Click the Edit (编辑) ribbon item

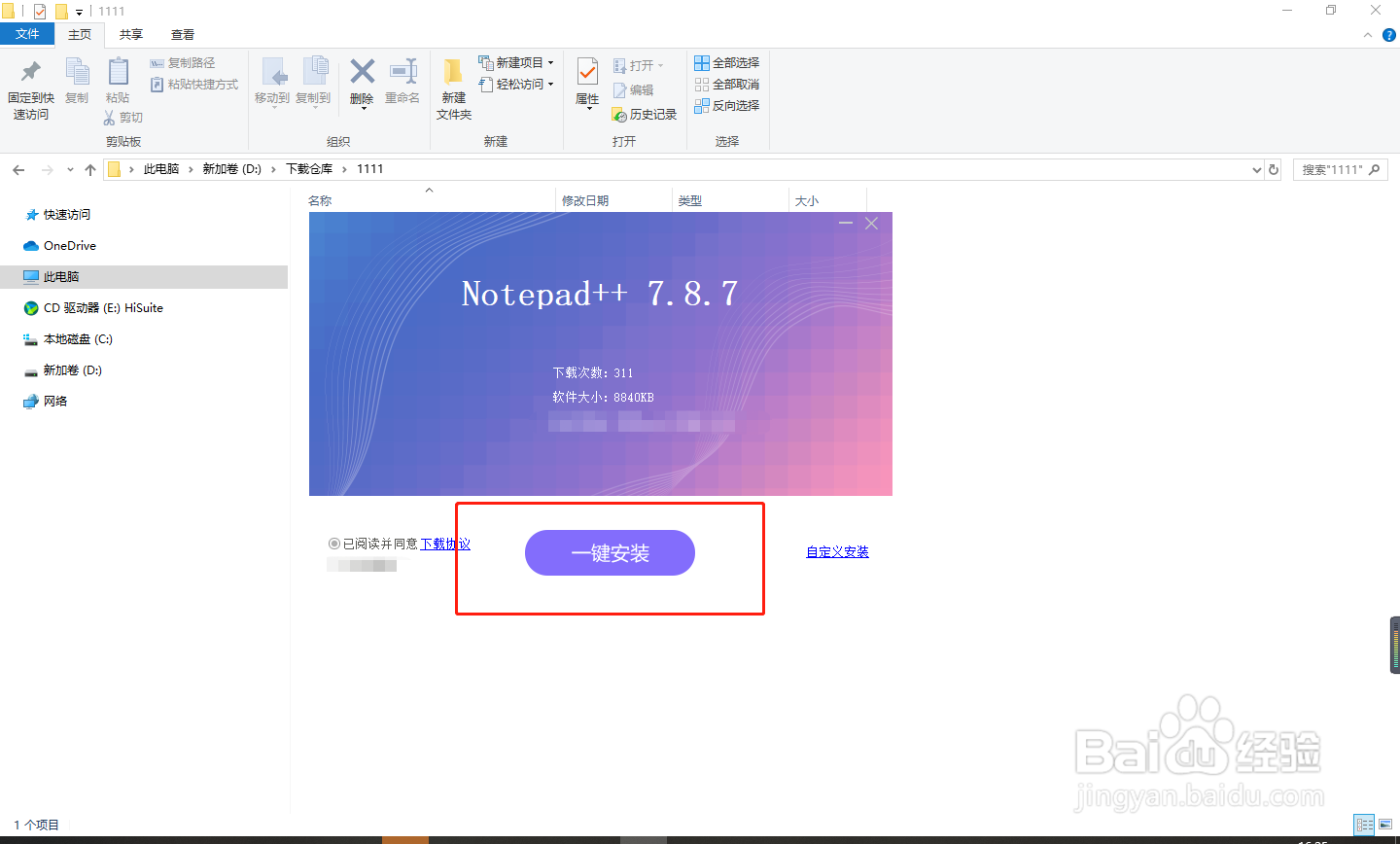634,90
